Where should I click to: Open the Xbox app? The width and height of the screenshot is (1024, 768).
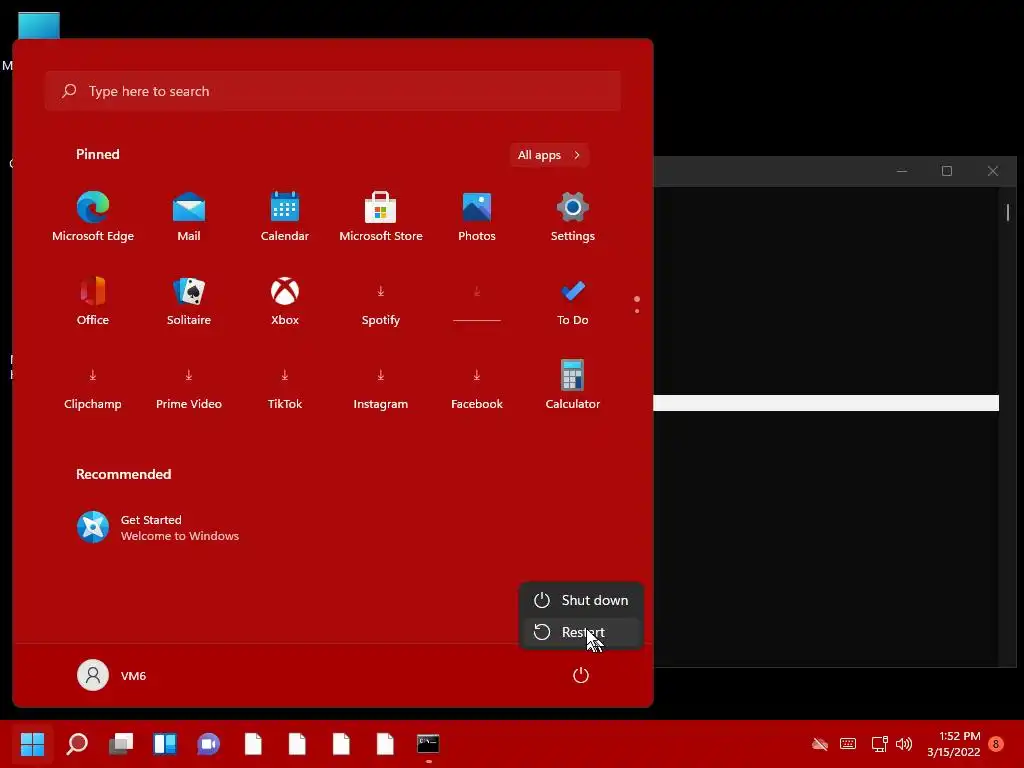click(x=285, y=301)
